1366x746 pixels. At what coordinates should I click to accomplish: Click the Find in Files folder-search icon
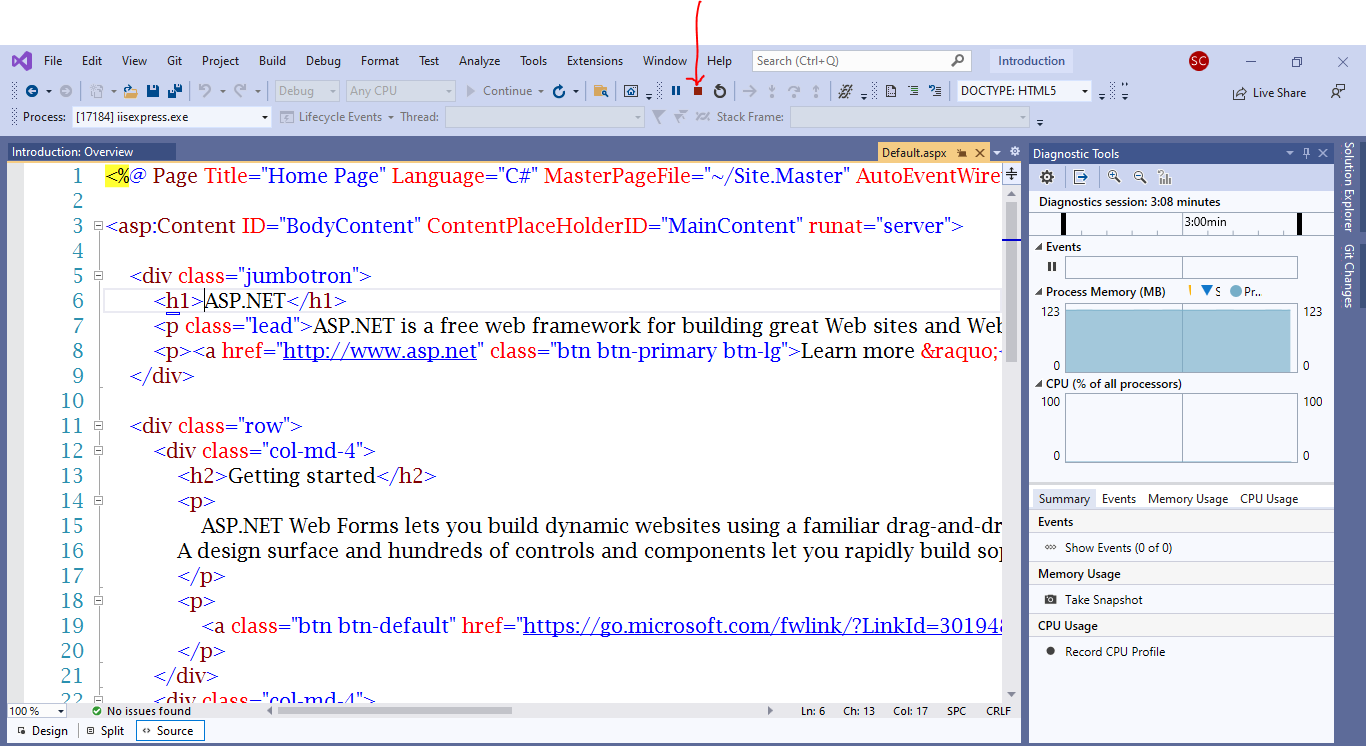coord(601,91)
